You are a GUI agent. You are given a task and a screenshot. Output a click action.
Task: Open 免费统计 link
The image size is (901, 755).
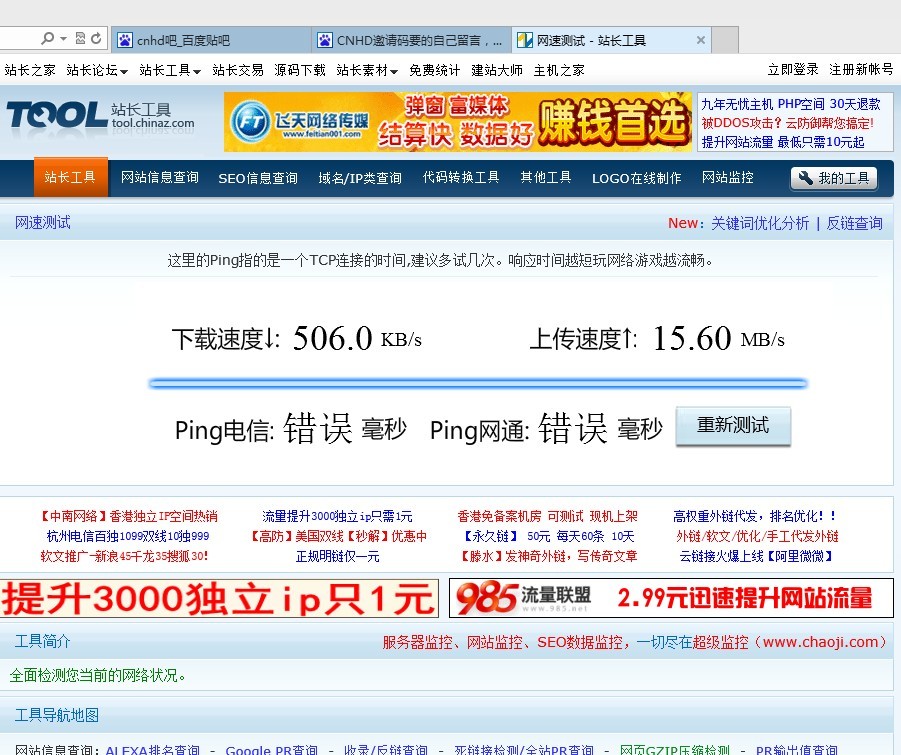(x=434, y=70)
